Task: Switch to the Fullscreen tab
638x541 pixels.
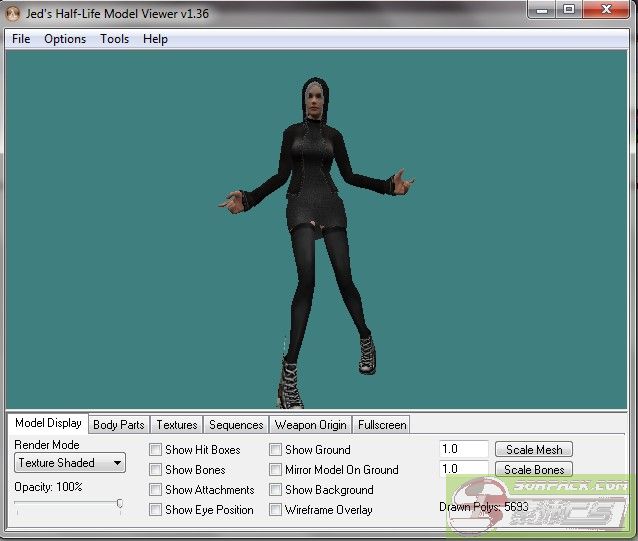Action: pos(382,425)
